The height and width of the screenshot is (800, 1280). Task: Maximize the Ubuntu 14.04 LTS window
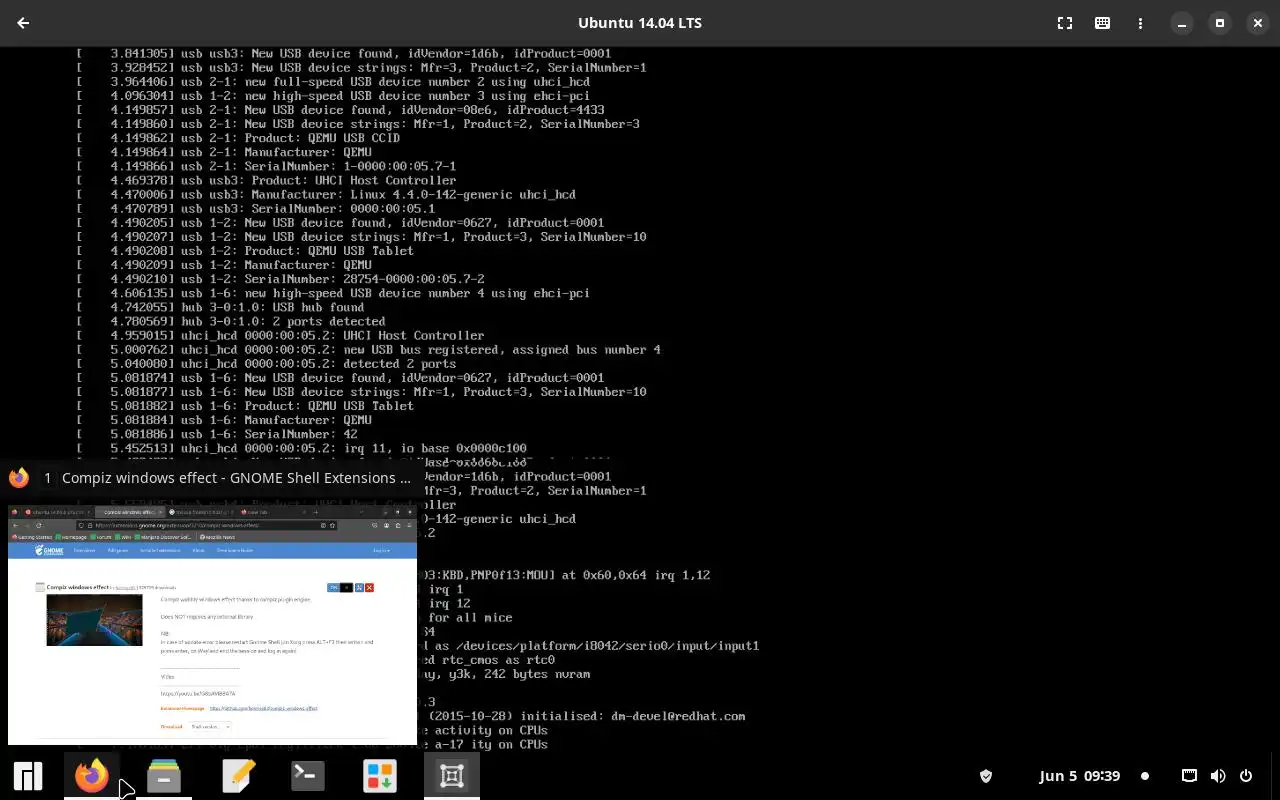pyautogui.click(x=1220, y=23)
